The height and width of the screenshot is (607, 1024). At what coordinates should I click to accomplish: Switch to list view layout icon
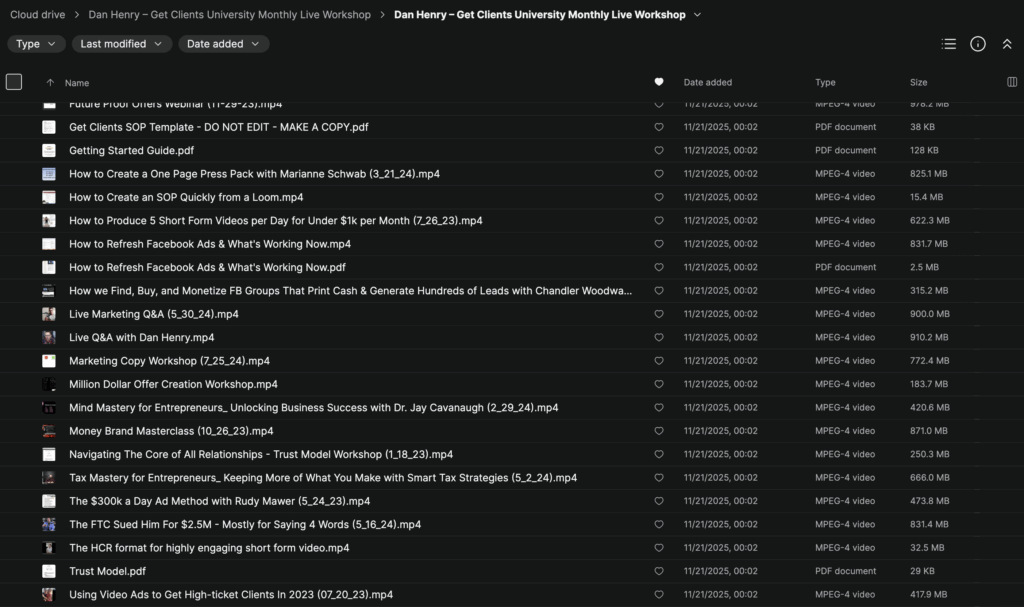tap(949, 44)
